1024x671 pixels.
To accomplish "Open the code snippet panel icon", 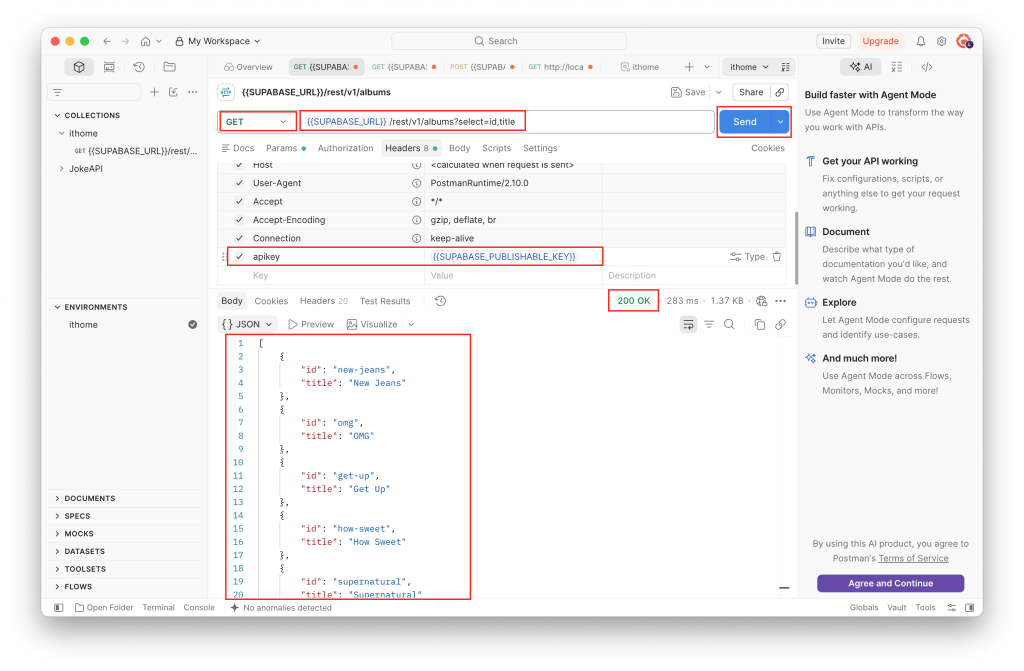I will 927,67.
